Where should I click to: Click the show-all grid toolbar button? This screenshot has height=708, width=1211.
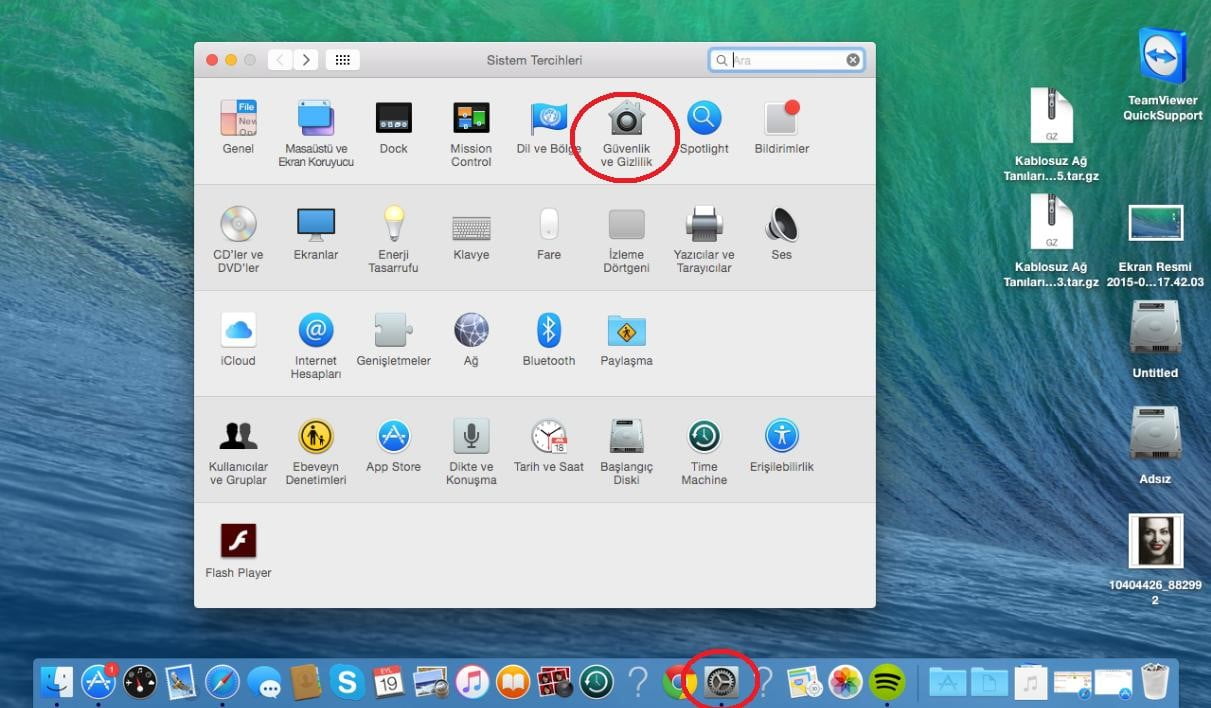(x=342, y=59)
